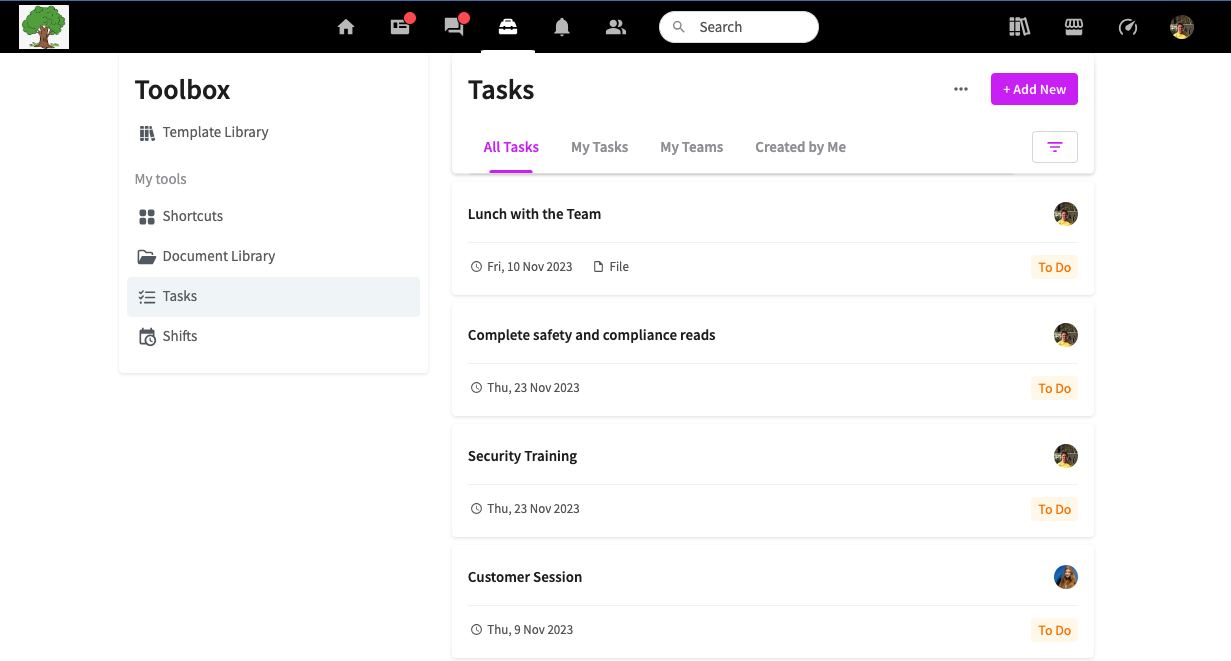Open the marketplace storefront icon
Viewport: 1231px width, 661px height.
[1073, 27]
